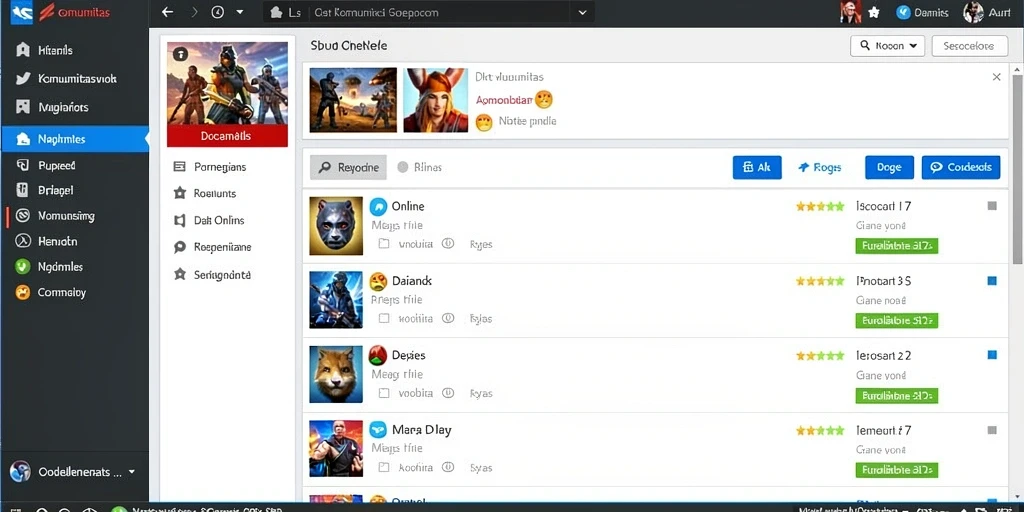The image size is (1024, 512).
Task: Select Naphmles in the left sidebar
Action: point(74,139)
